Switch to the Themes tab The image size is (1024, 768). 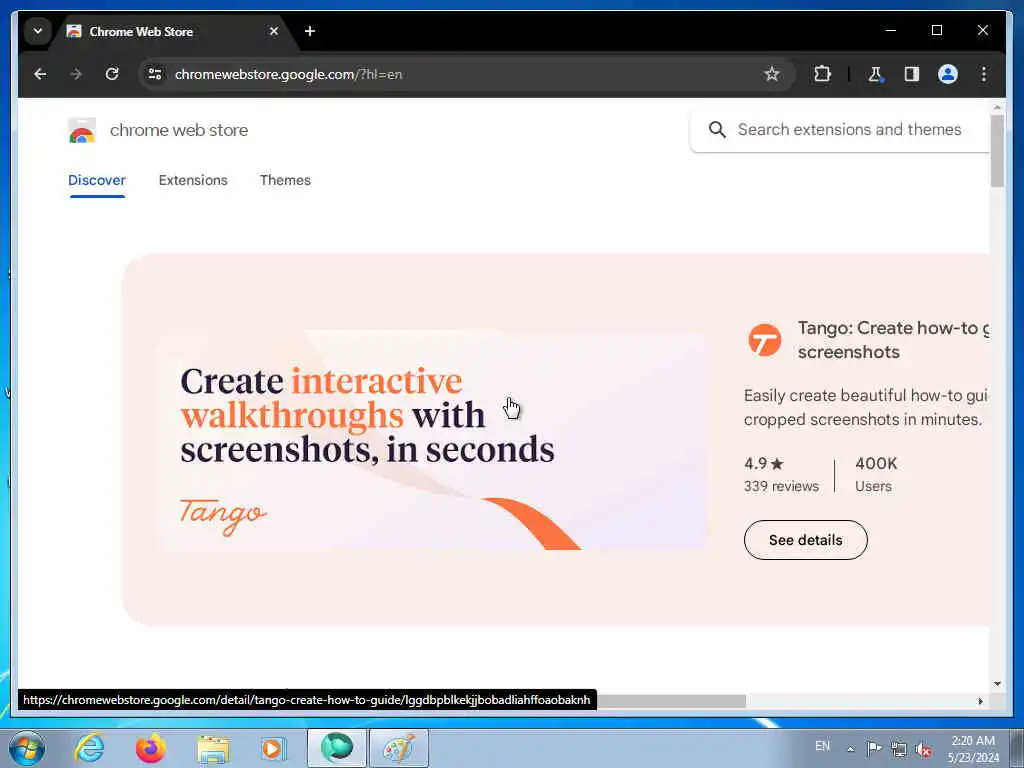point(285,180)
